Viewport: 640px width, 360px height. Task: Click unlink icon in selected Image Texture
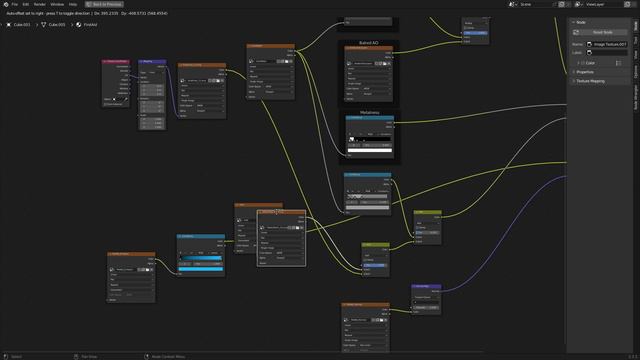302,227
